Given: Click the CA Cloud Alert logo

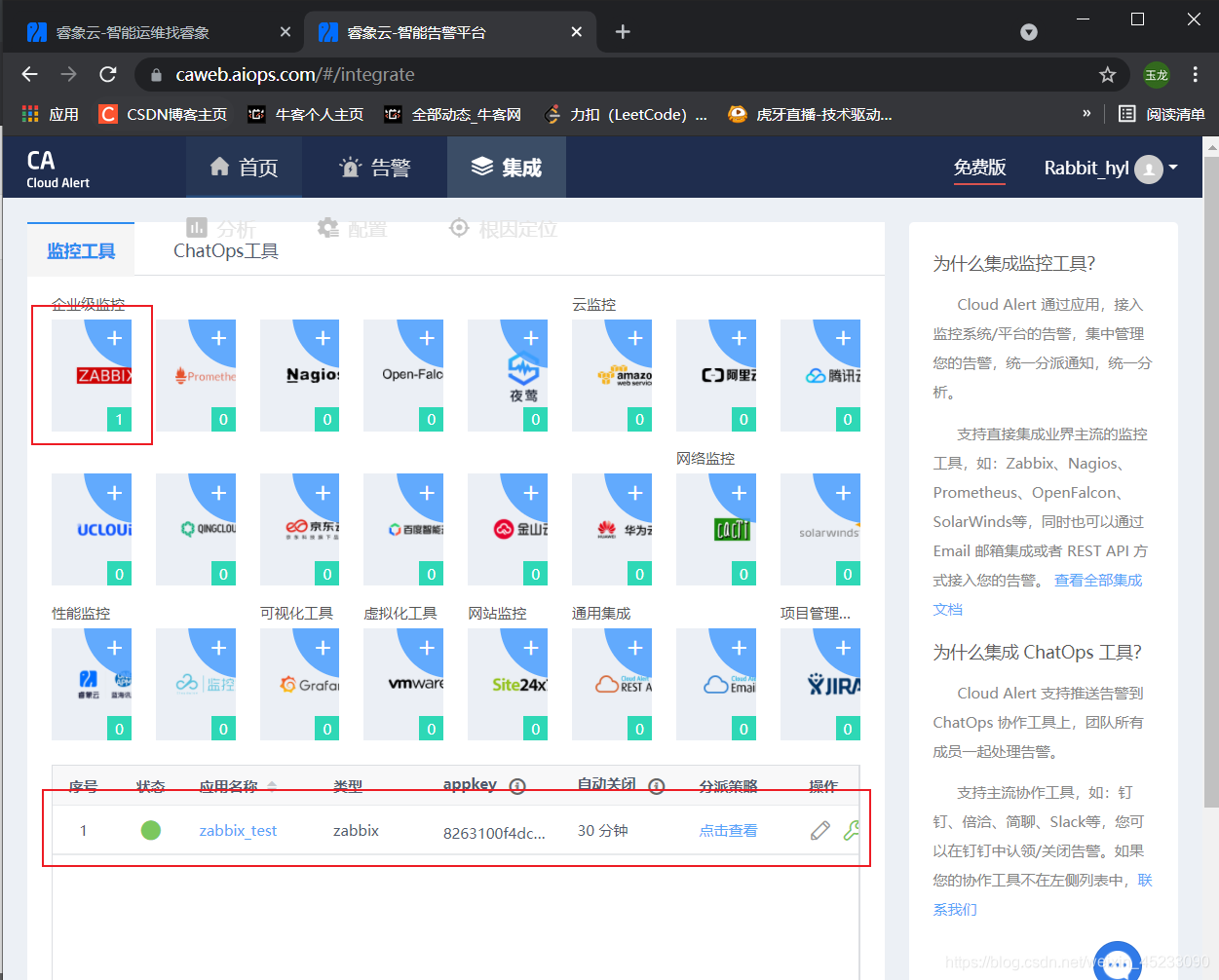Looking at the screenshot, I should coord(57,168).
